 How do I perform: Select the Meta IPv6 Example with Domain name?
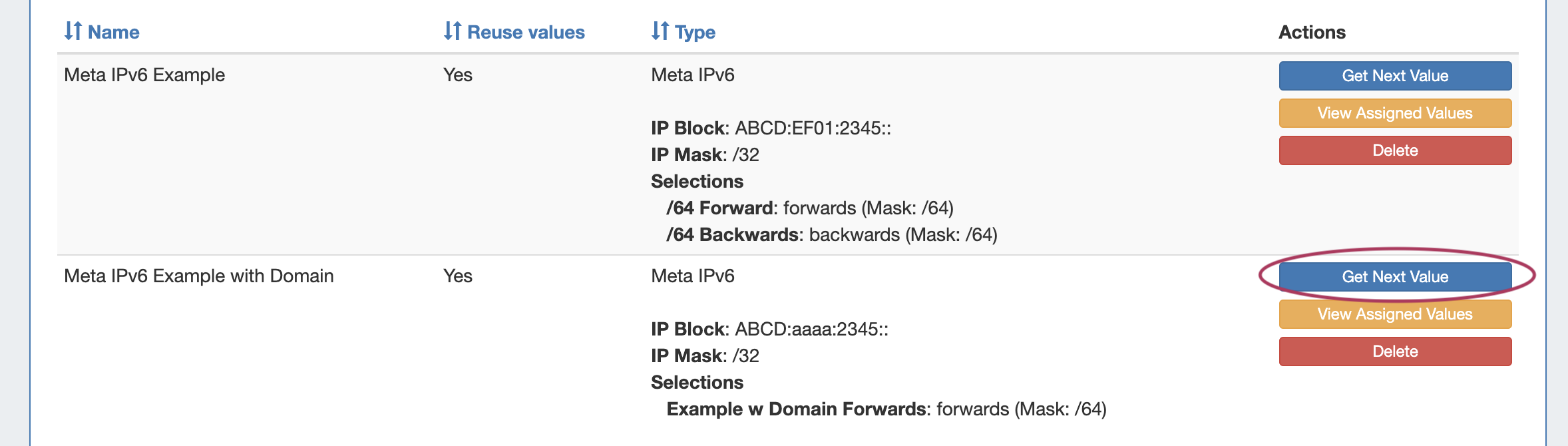click(x=198, y=276)
